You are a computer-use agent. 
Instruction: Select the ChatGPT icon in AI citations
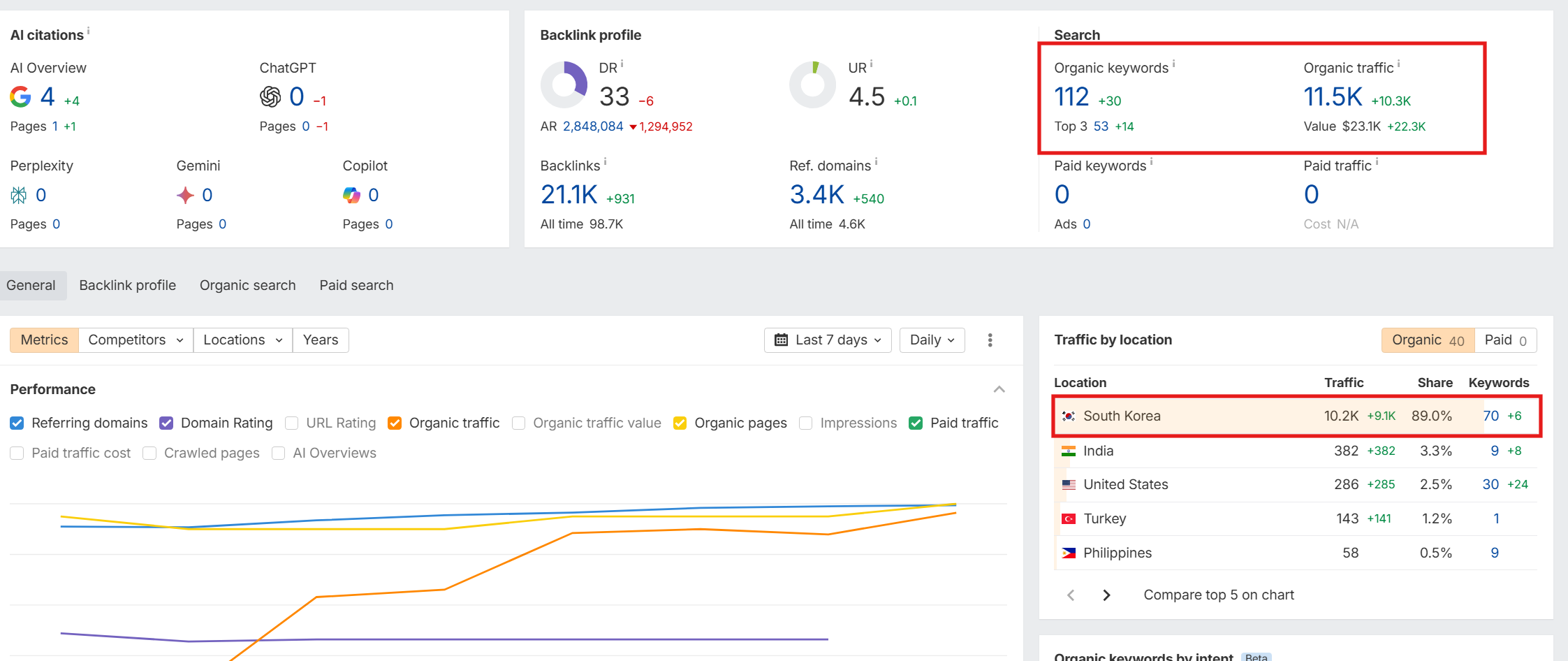[272, 96]
